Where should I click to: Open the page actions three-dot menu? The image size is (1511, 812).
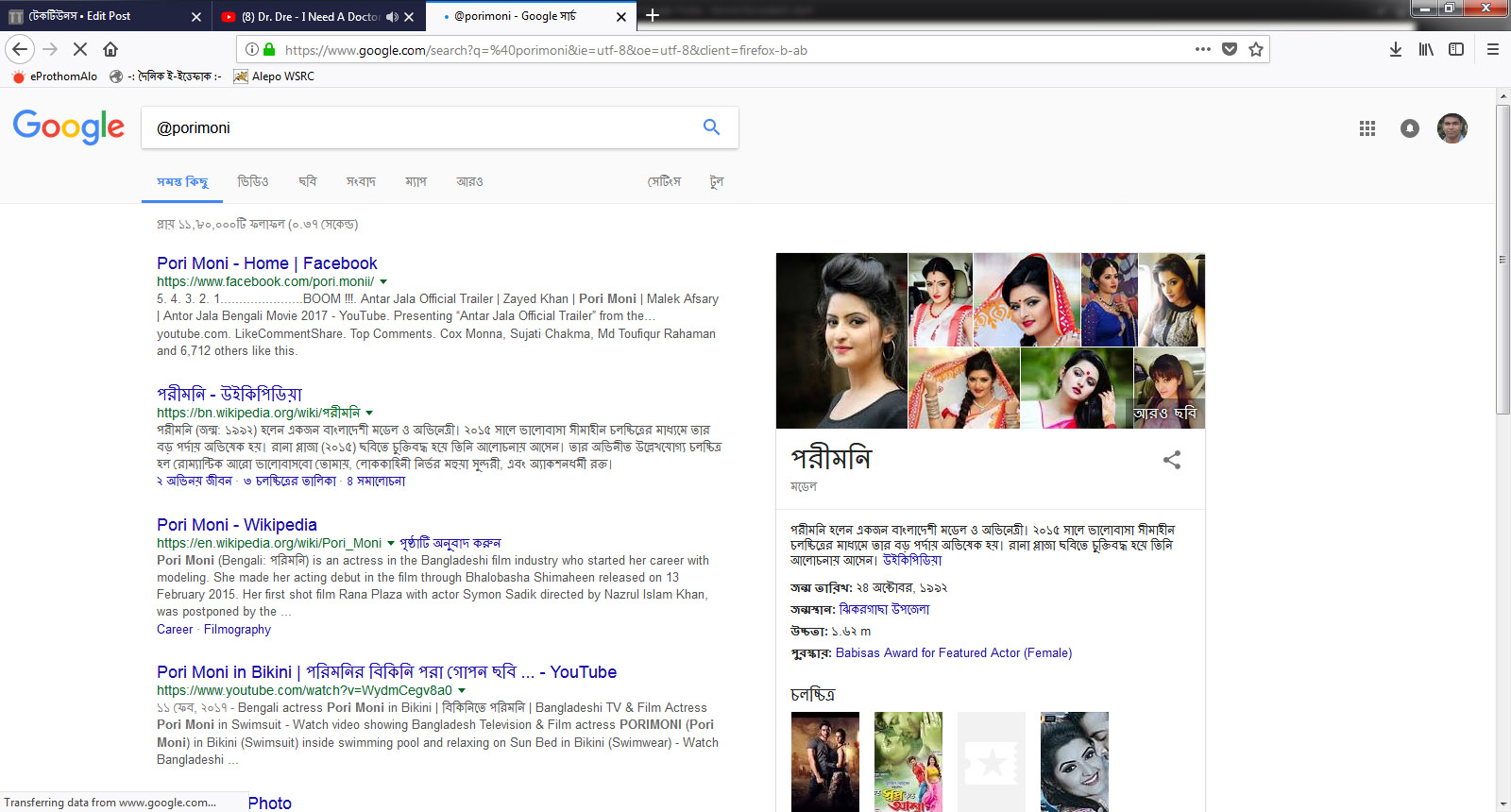click(1202, 50)
